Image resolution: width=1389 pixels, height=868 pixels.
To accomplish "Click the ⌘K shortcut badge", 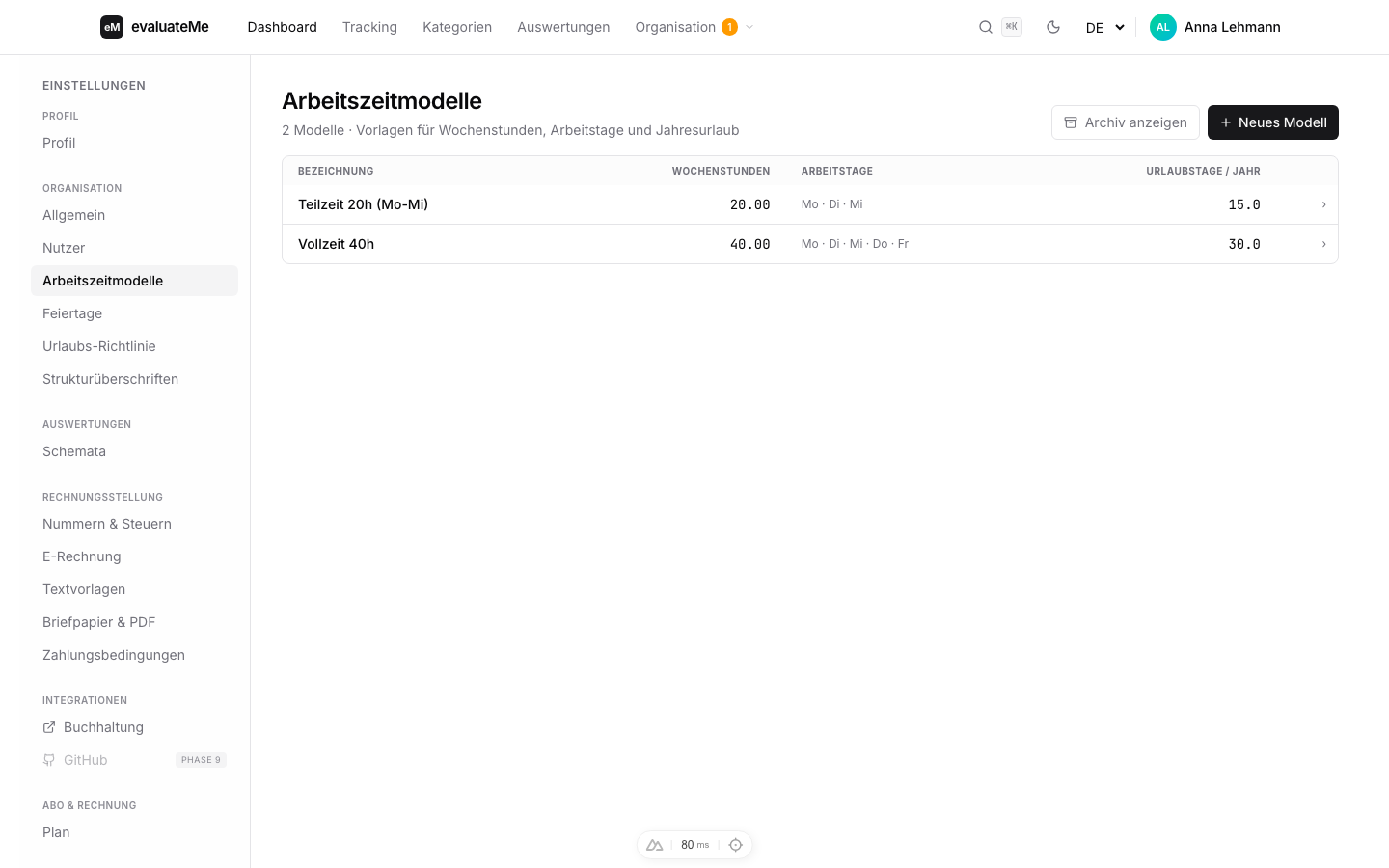I will 1012,27.
